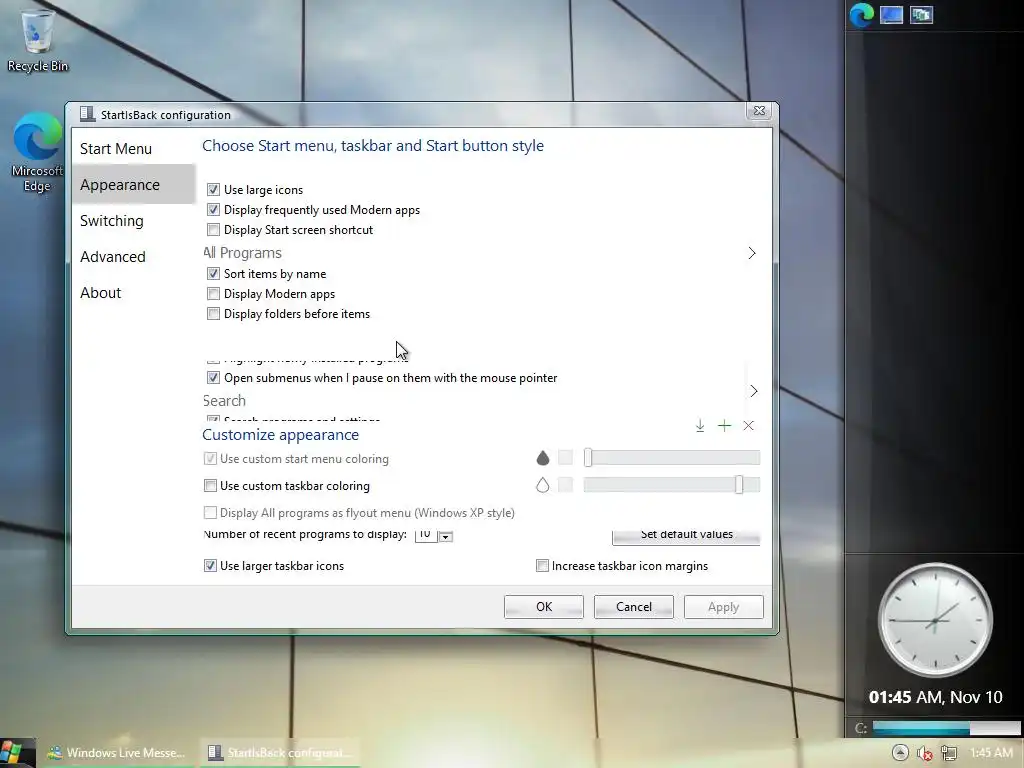Click the window switcher icon in sidebar launcher
This screenshot has height=768, width=1024.
[921, 15]
